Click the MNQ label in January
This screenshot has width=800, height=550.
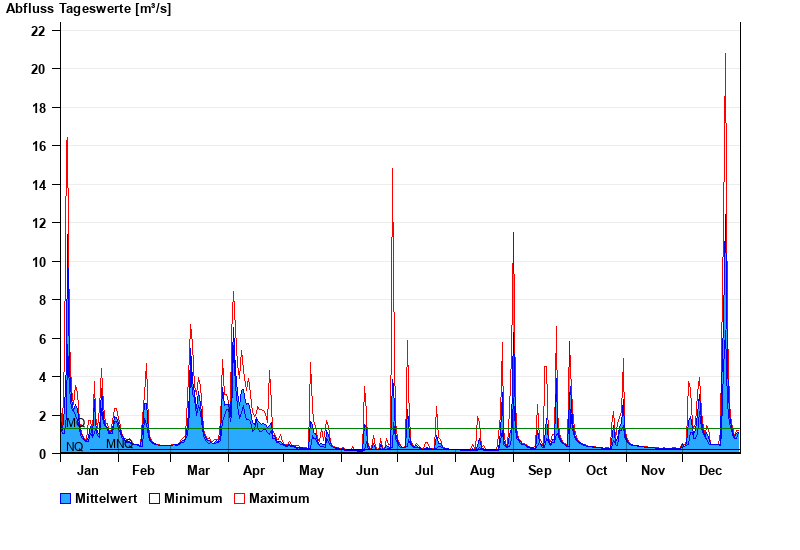pyautogui.click(x=119, y=444)
